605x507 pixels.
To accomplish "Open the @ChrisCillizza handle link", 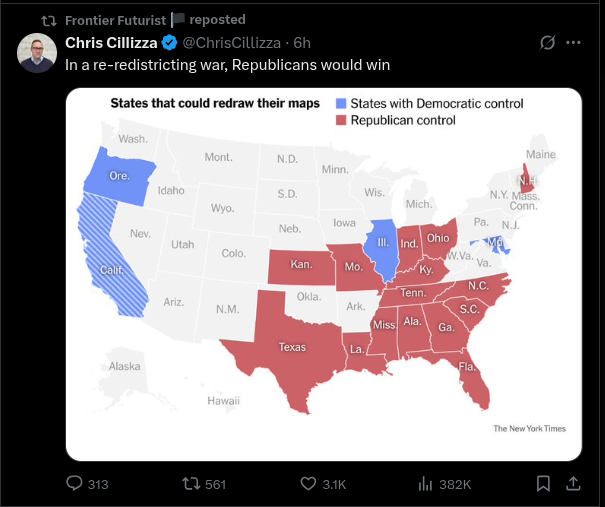I will click(x=229, y=42).
